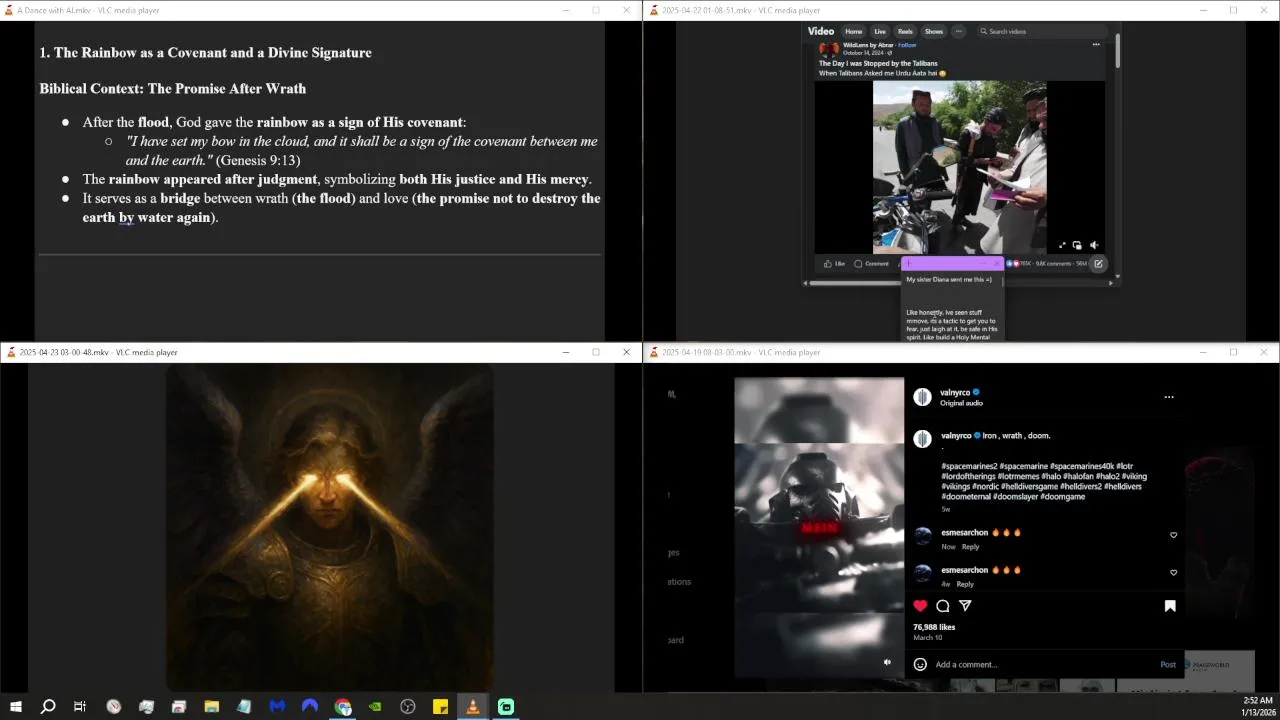
Task: Toggle the saved bookmark icon on Instagram post
Action: point(1170,606)
